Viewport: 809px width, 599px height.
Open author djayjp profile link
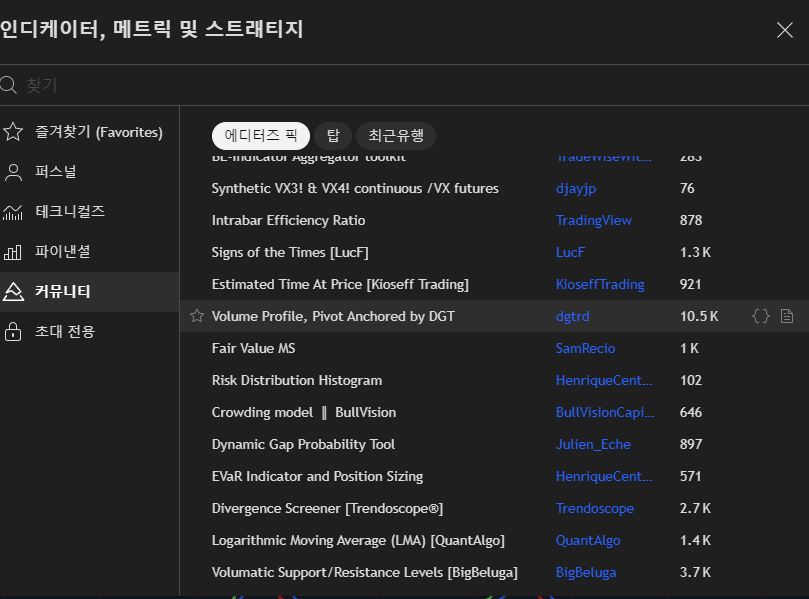(576, 189)
